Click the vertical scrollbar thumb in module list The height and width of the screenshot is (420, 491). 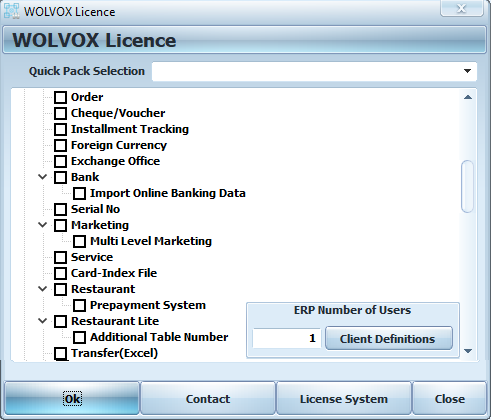(x=467, y=186)
